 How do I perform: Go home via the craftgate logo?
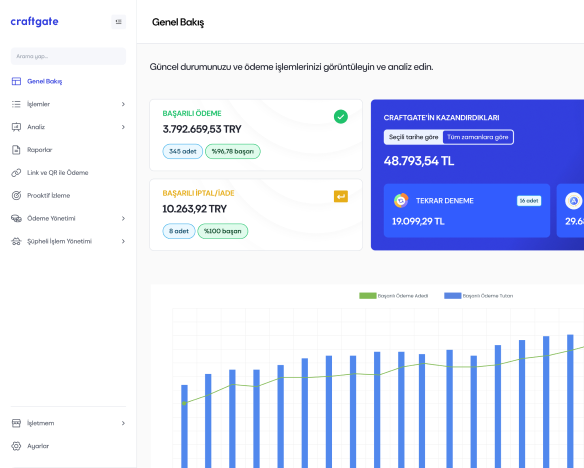point(34,22)
